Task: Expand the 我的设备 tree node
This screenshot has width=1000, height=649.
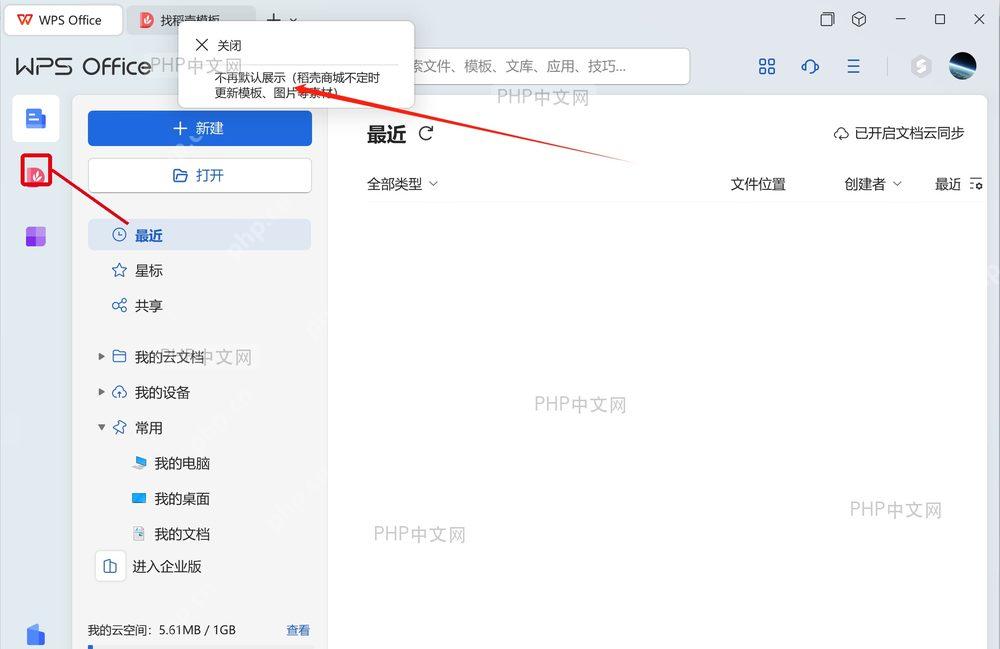Action: [101, 391]
